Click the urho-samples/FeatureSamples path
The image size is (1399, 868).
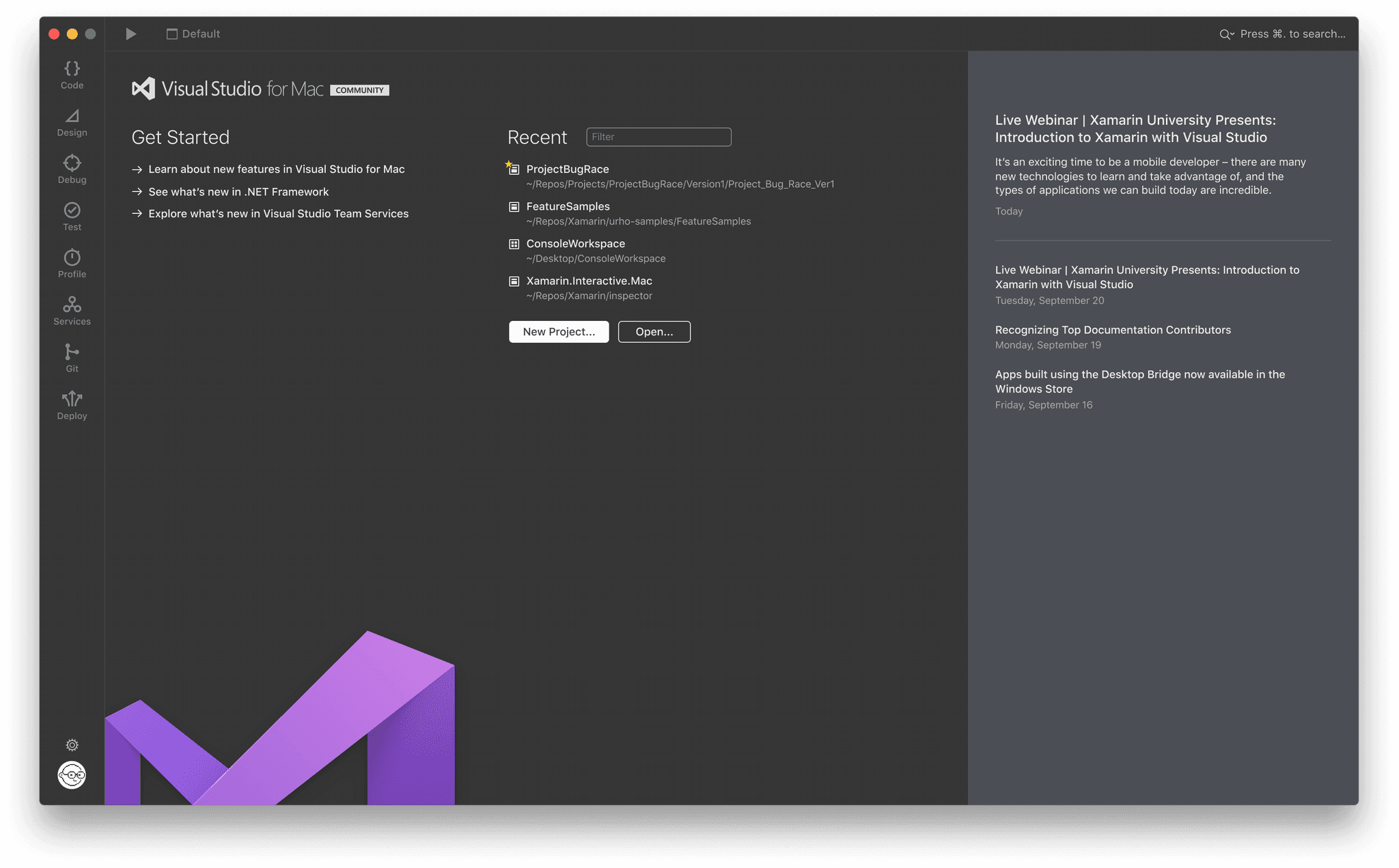tap(638, 221)
